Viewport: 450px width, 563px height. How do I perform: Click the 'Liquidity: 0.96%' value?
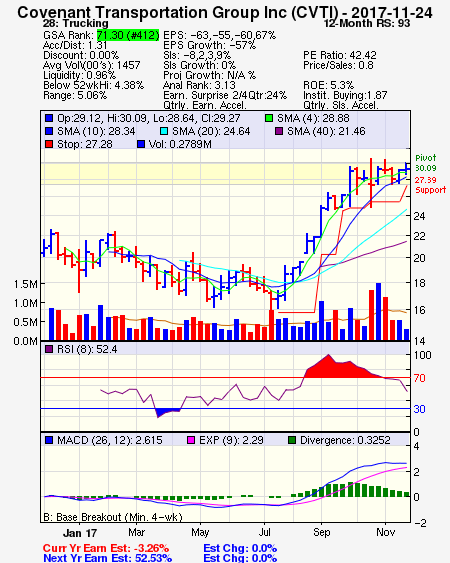pyautogui.click(x=79, y=75)
